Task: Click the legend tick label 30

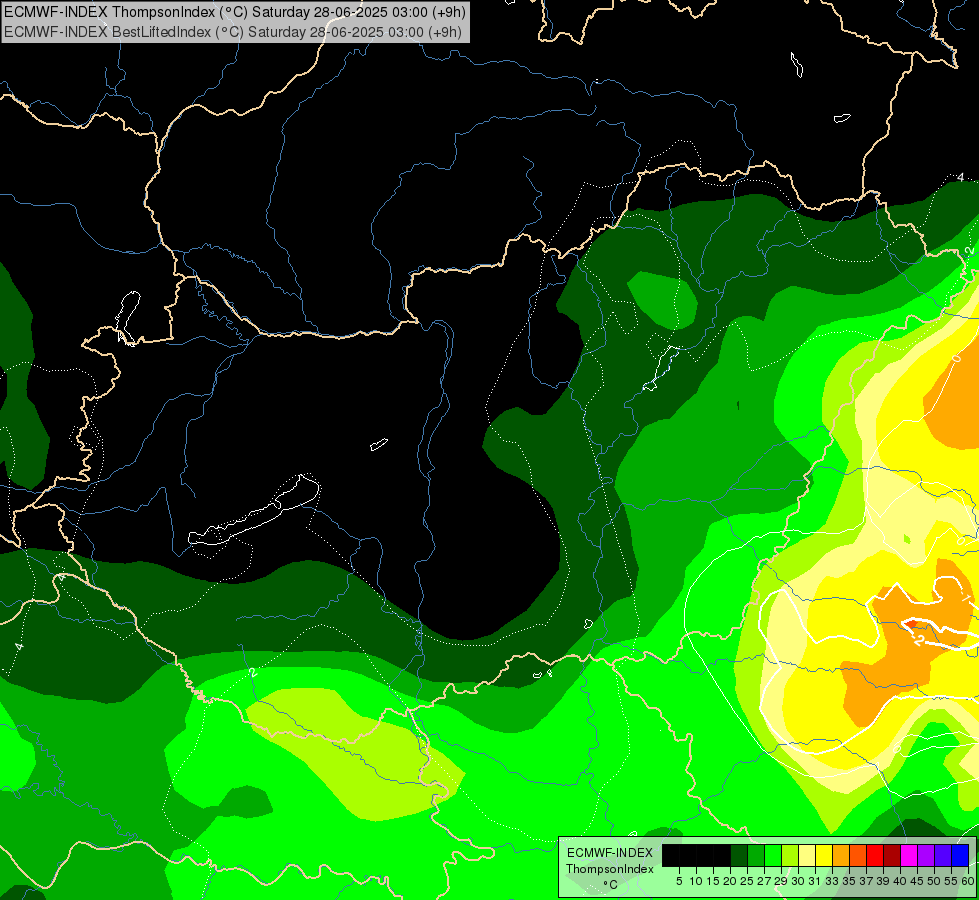Action: [x=798, y=881]
